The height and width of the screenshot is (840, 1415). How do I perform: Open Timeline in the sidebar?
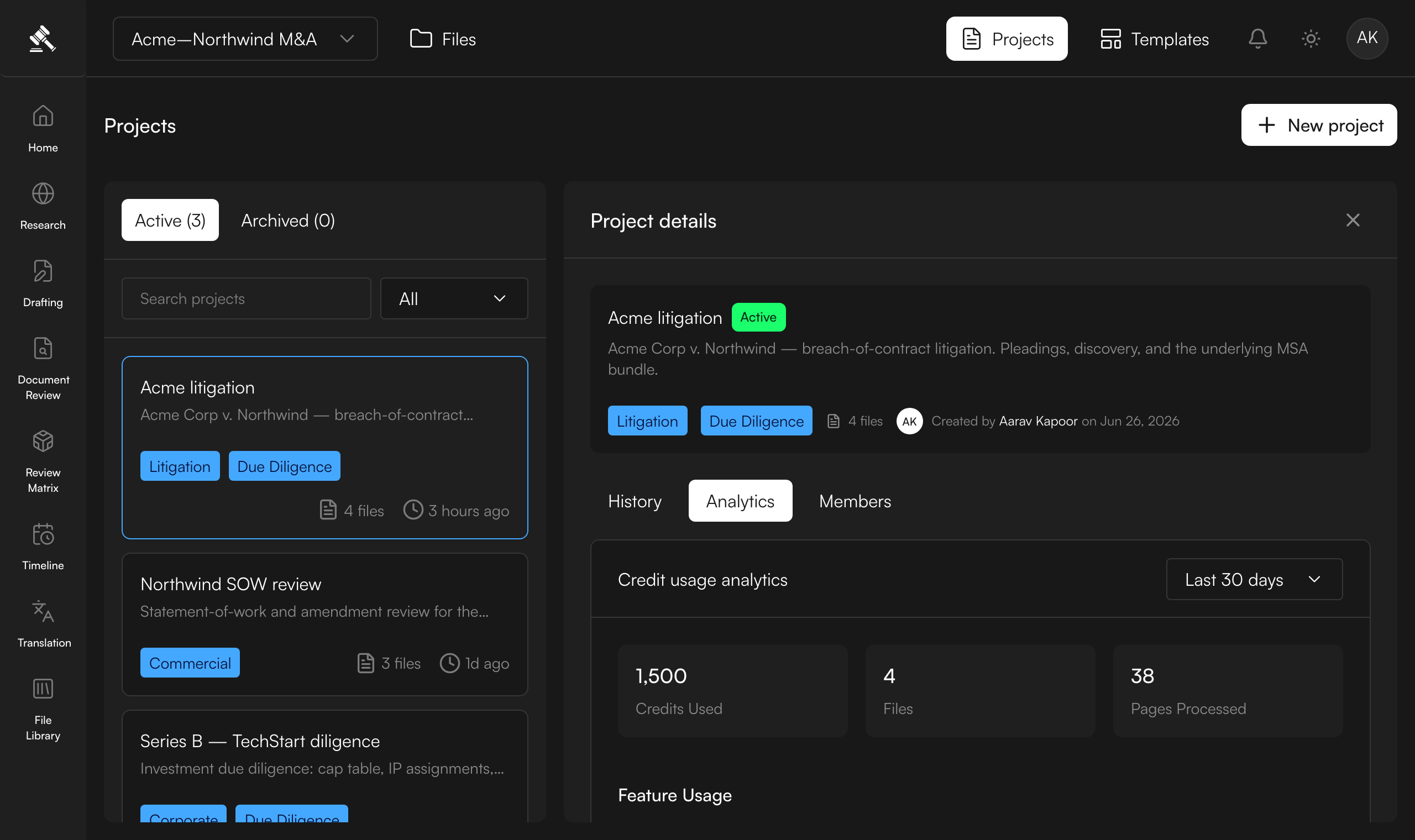(43, 546)
